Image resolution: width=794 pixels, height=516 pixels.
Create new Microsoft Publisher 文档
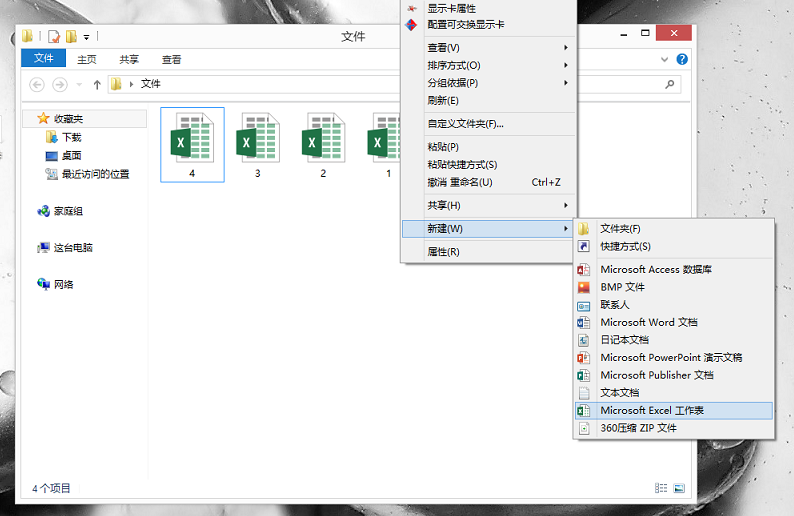[x=674, y=375]
